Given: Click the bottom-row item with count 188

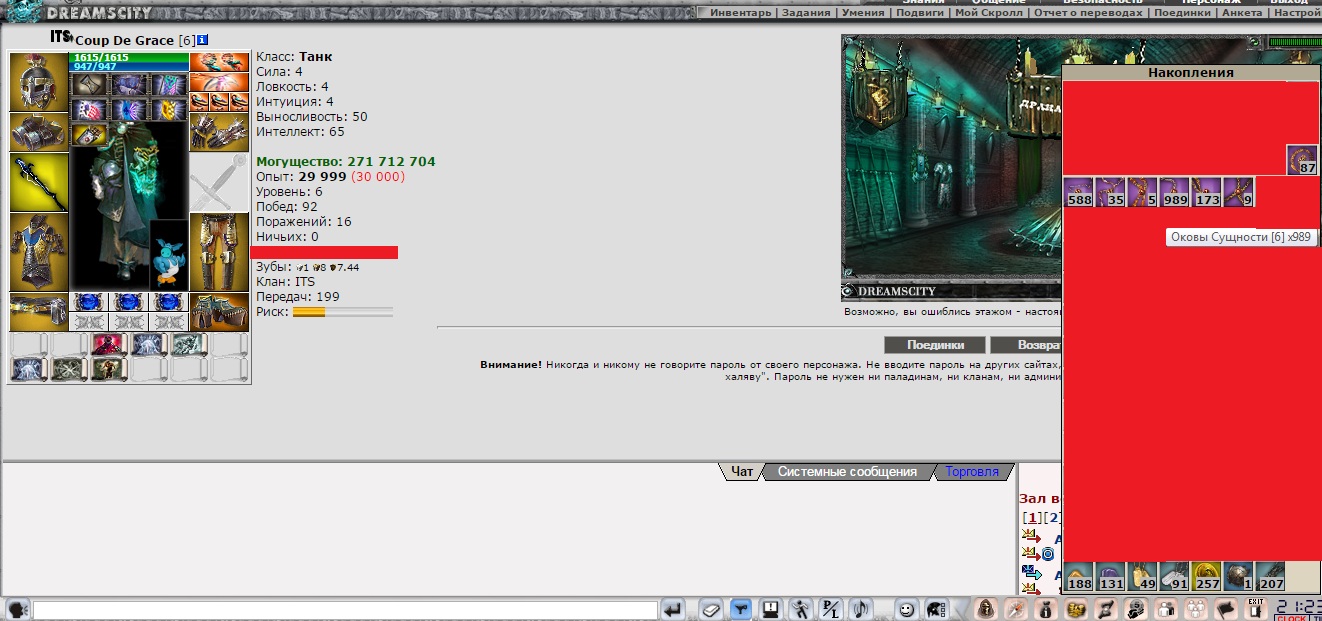Looking at the screenshot, I should click(1078, 576).
